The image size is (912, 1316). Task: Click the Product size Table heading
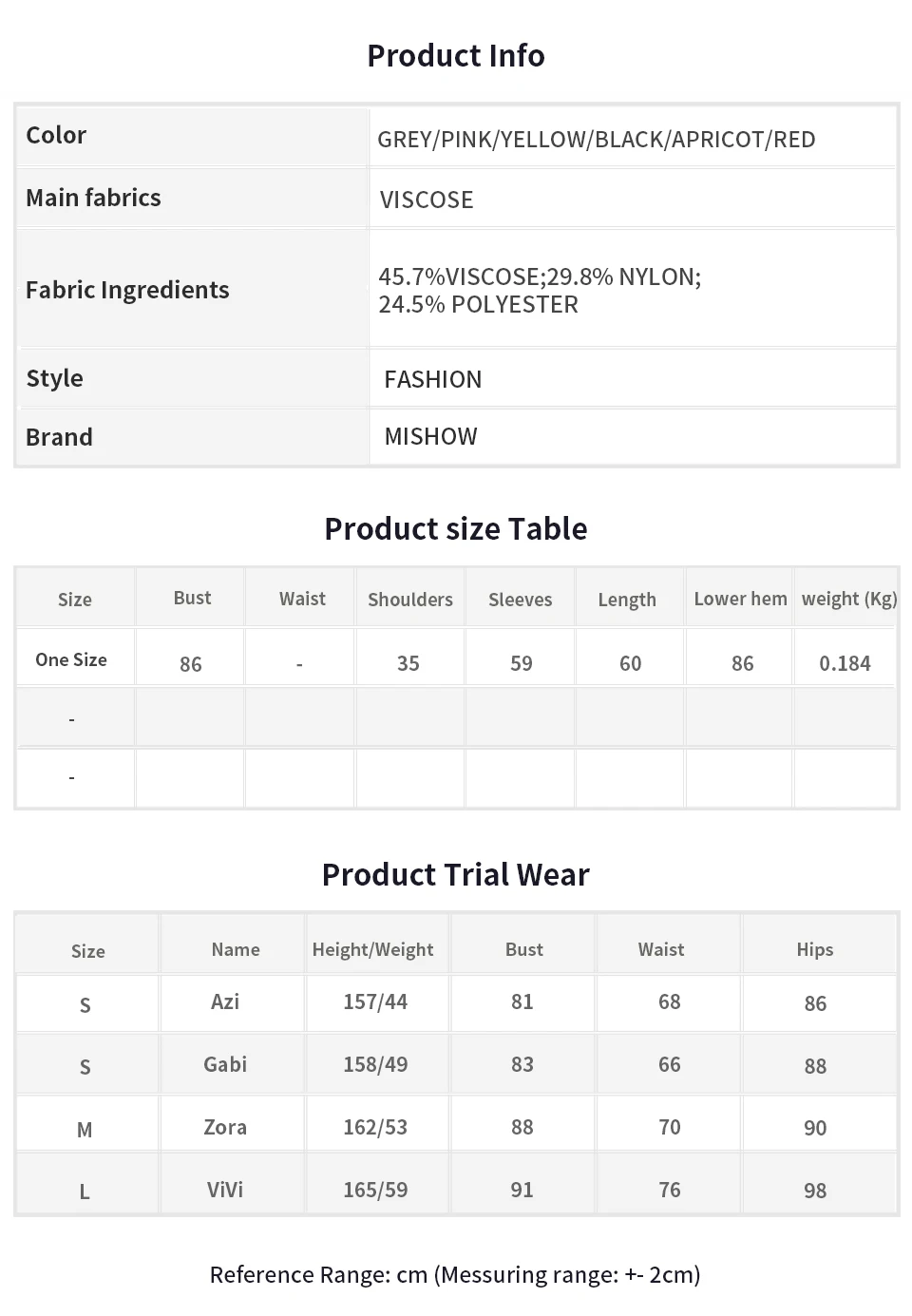(x=456, y=528)
